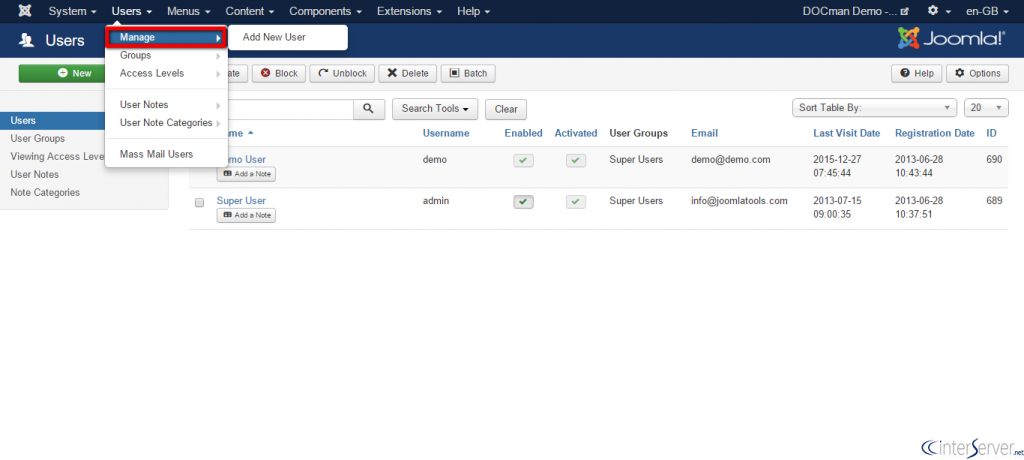Select User Note Categories menu item
This screenshot has width=1024, height=460.
pyautogui.click(x=166, y=122)
